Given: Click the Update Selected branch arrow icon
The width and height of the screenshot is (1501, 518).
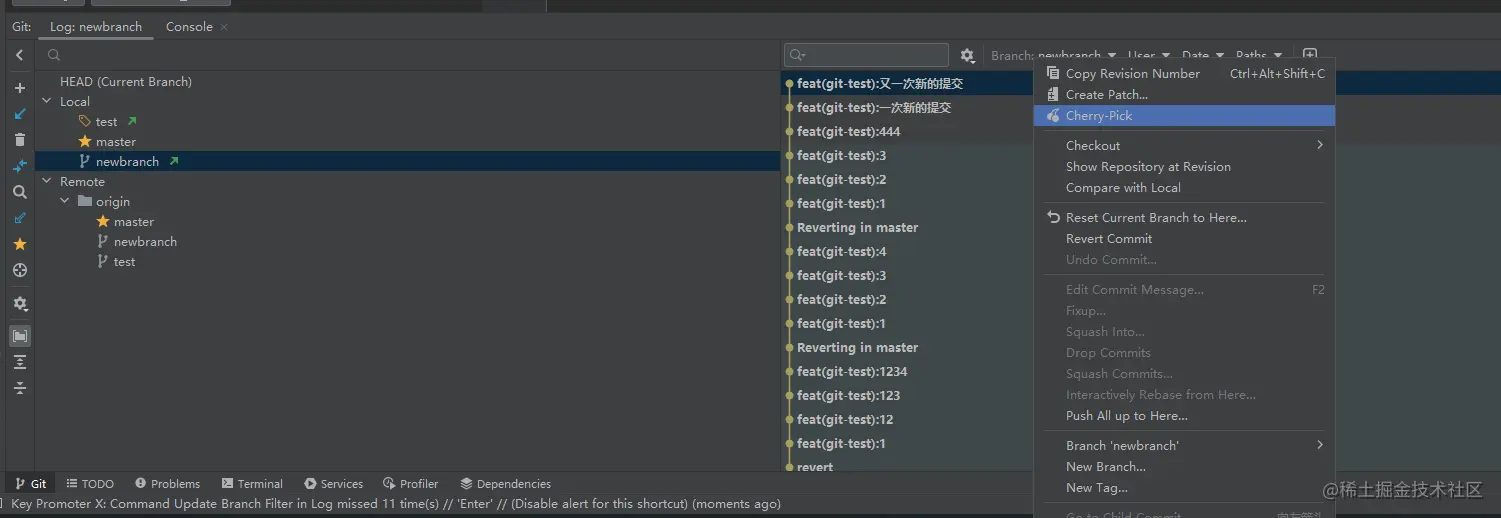Looking at the screenshot, I should tap(20, 114).
